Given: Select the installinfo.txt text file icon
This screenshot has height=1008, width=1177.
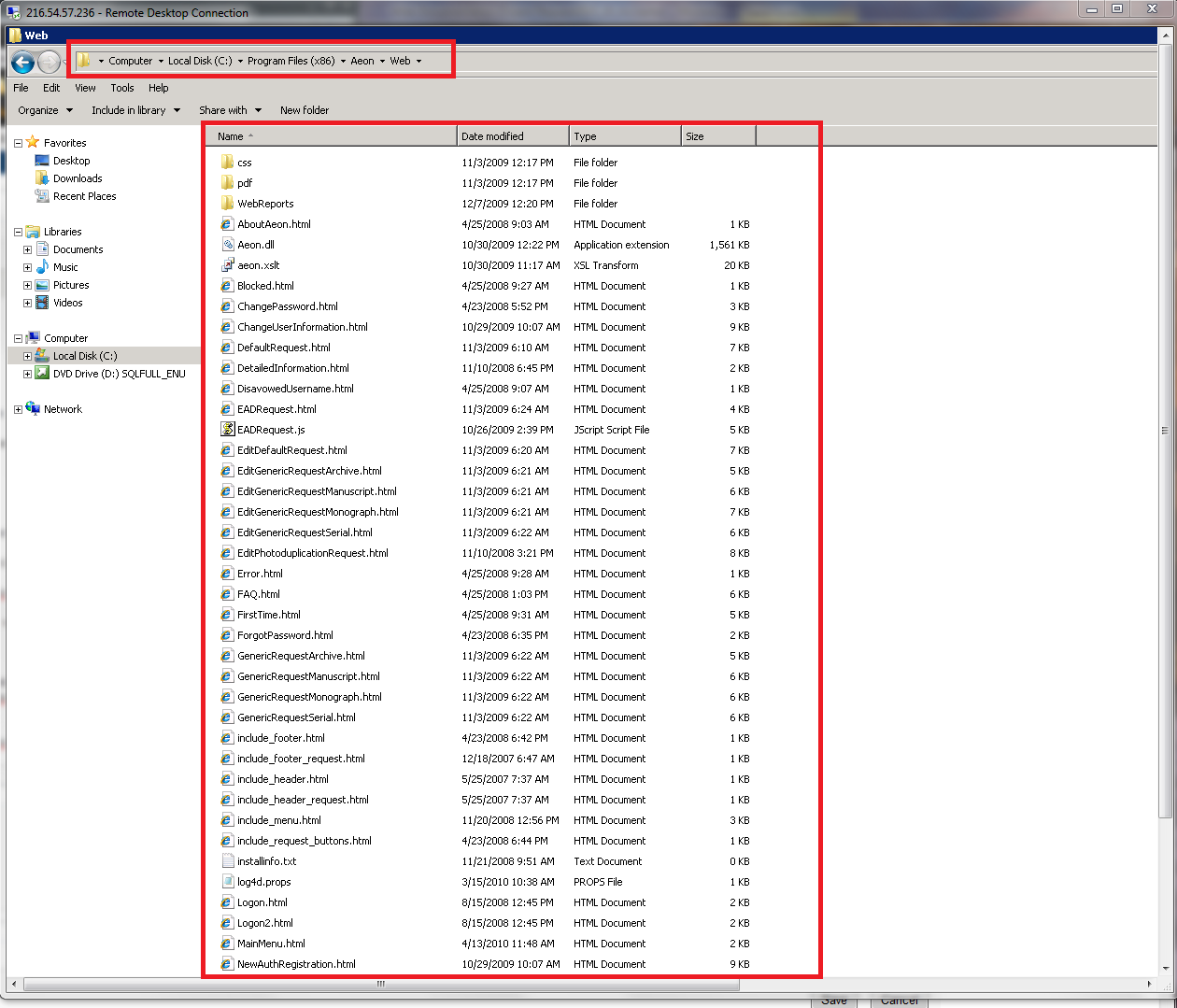Looking at the screenshot, I should [x=227, y=861].
